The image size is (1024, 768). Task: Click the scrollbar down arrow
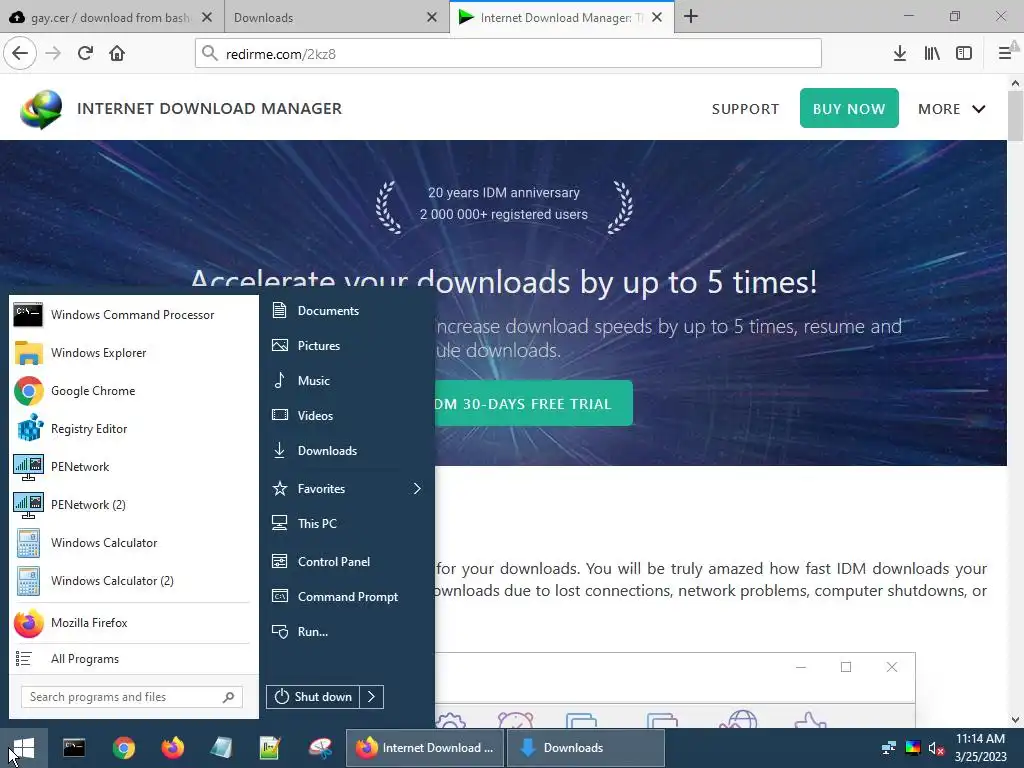coord(1016,720)
